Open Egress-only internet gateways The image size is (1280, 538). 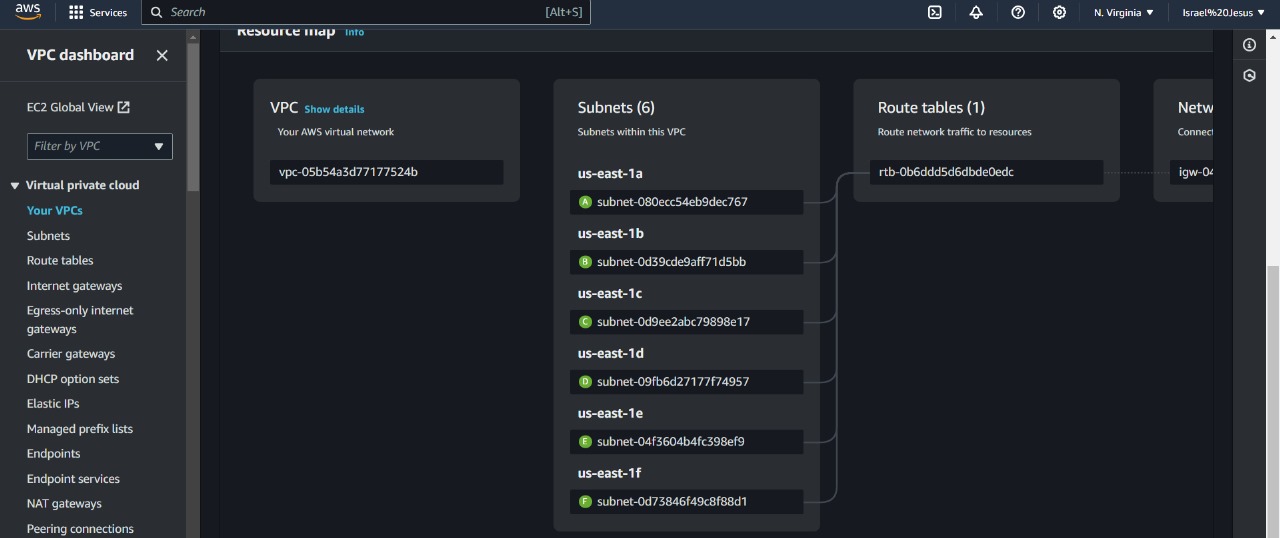click(80, 319)
